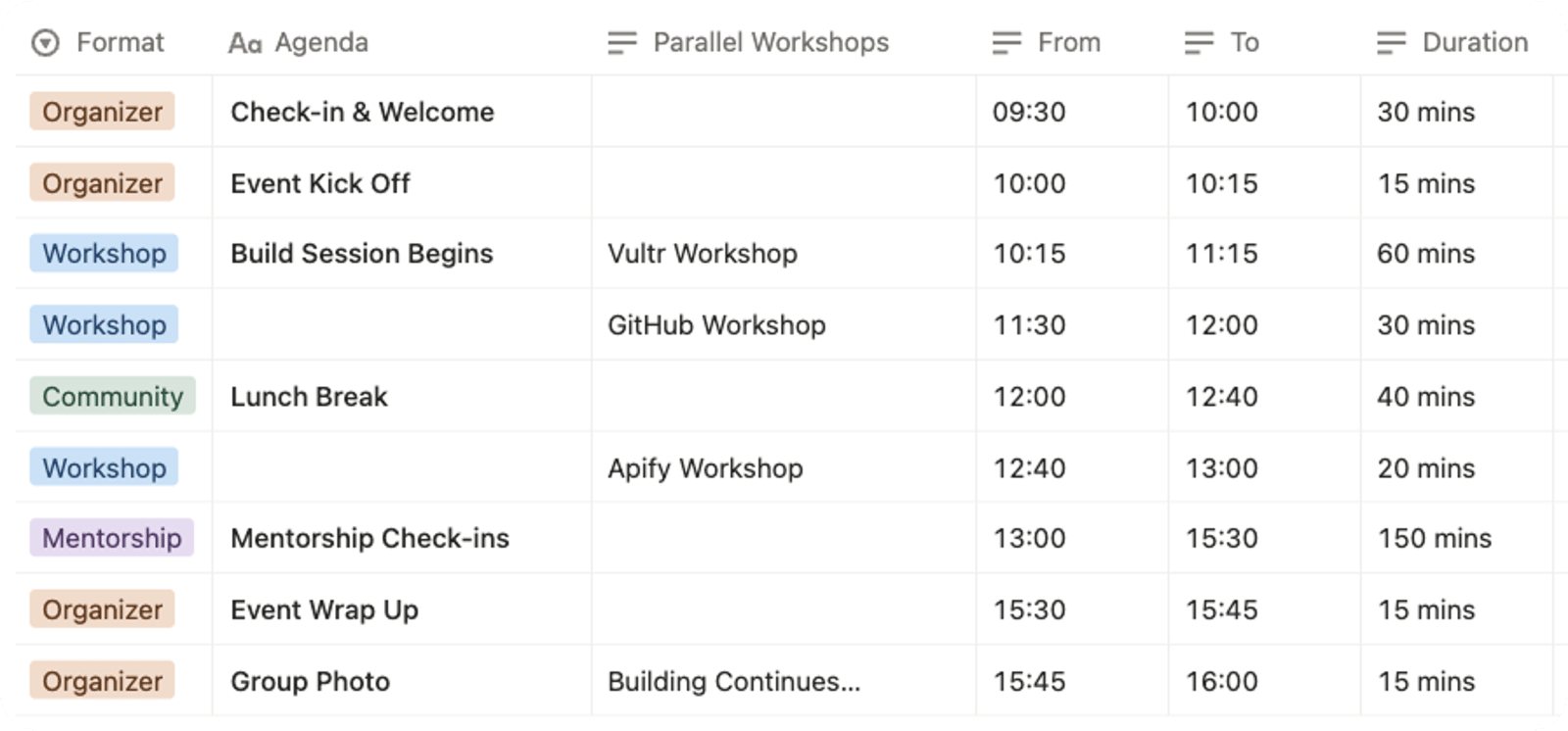Click the Vultr Workshop cell
The width and height of the screenshot is (1568, 731).
pos(702,254)
